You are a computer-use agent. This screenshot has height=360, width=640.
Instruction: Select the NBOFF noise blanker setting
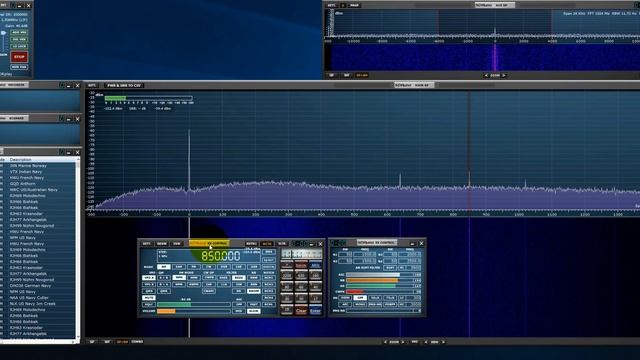point(254,291)
